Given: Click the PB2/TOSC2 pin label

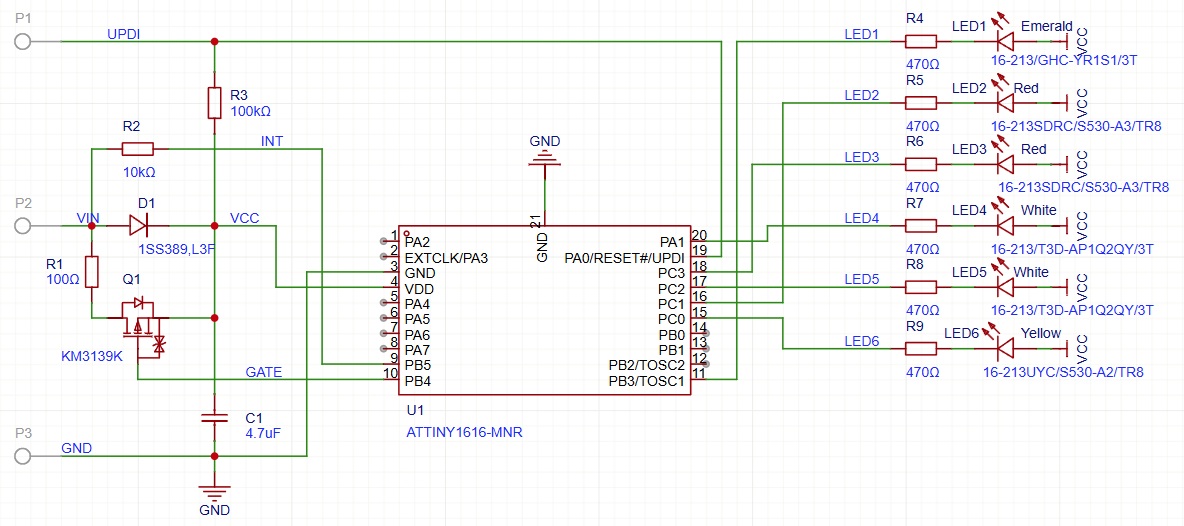Looking at the screenshot, I should [646, 365].
